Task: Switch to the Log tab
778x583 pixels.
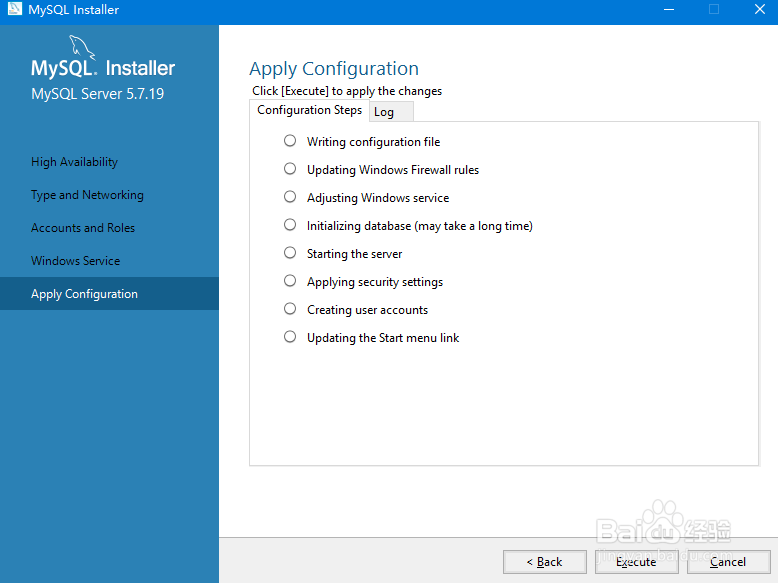Action: 391,112
